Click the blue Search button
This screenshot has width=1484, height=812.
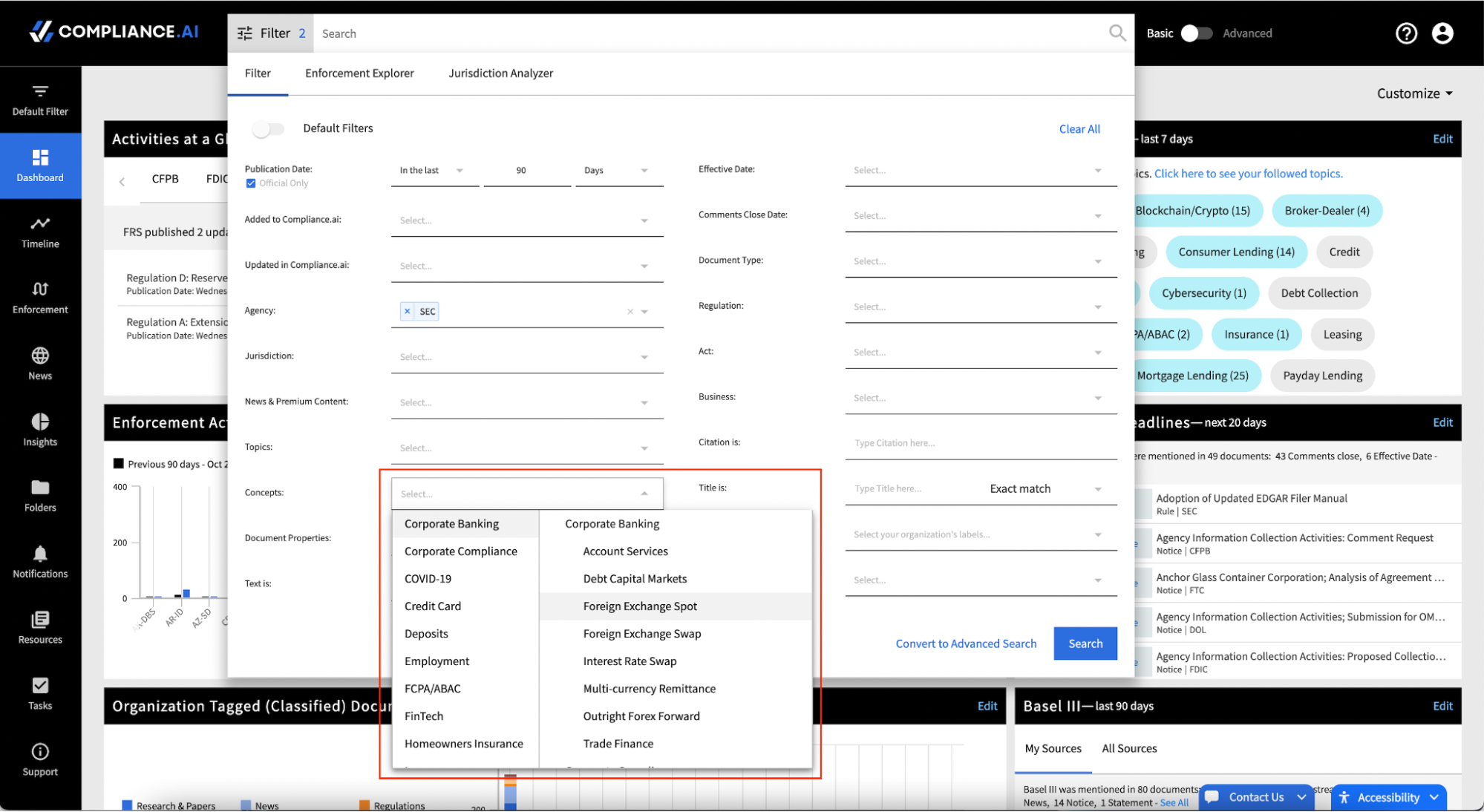point(1085,644)
